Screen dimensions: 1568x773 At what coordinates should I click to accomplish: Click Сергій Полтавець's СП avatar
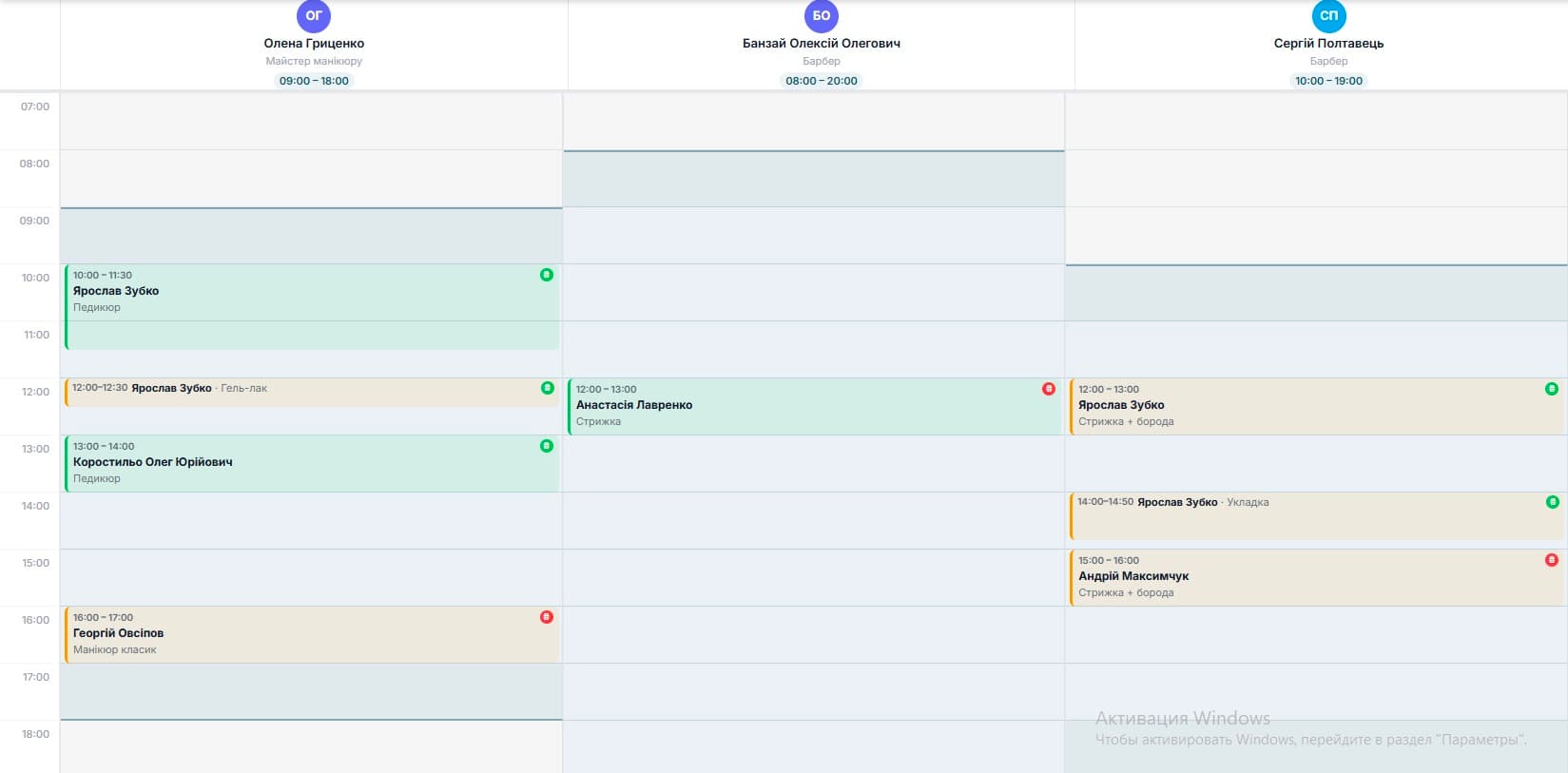click(1328, 15)
